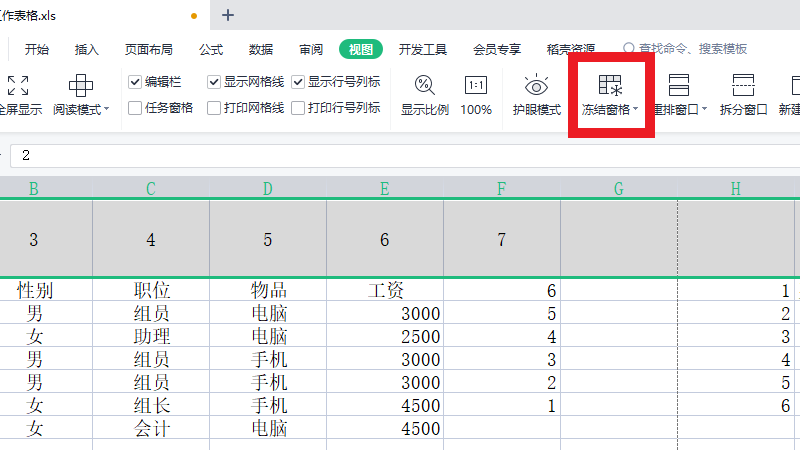
Task: Uncheck show gridlines checkbox
Action: pyautogui.click(x=214, y=82)
